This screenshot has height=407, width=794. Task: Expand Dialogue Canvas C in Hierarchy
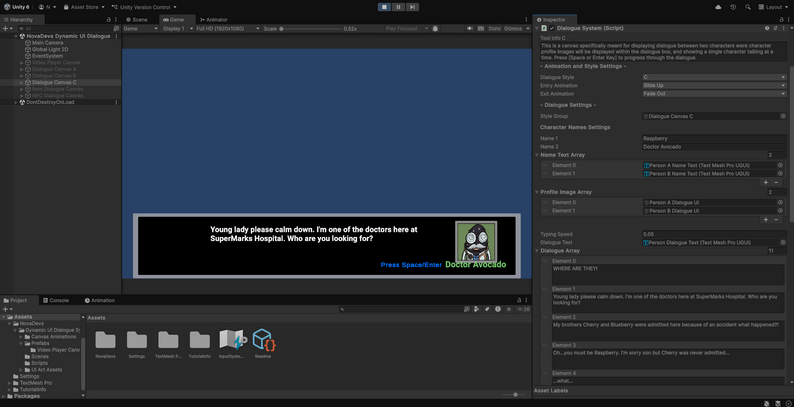22,83
